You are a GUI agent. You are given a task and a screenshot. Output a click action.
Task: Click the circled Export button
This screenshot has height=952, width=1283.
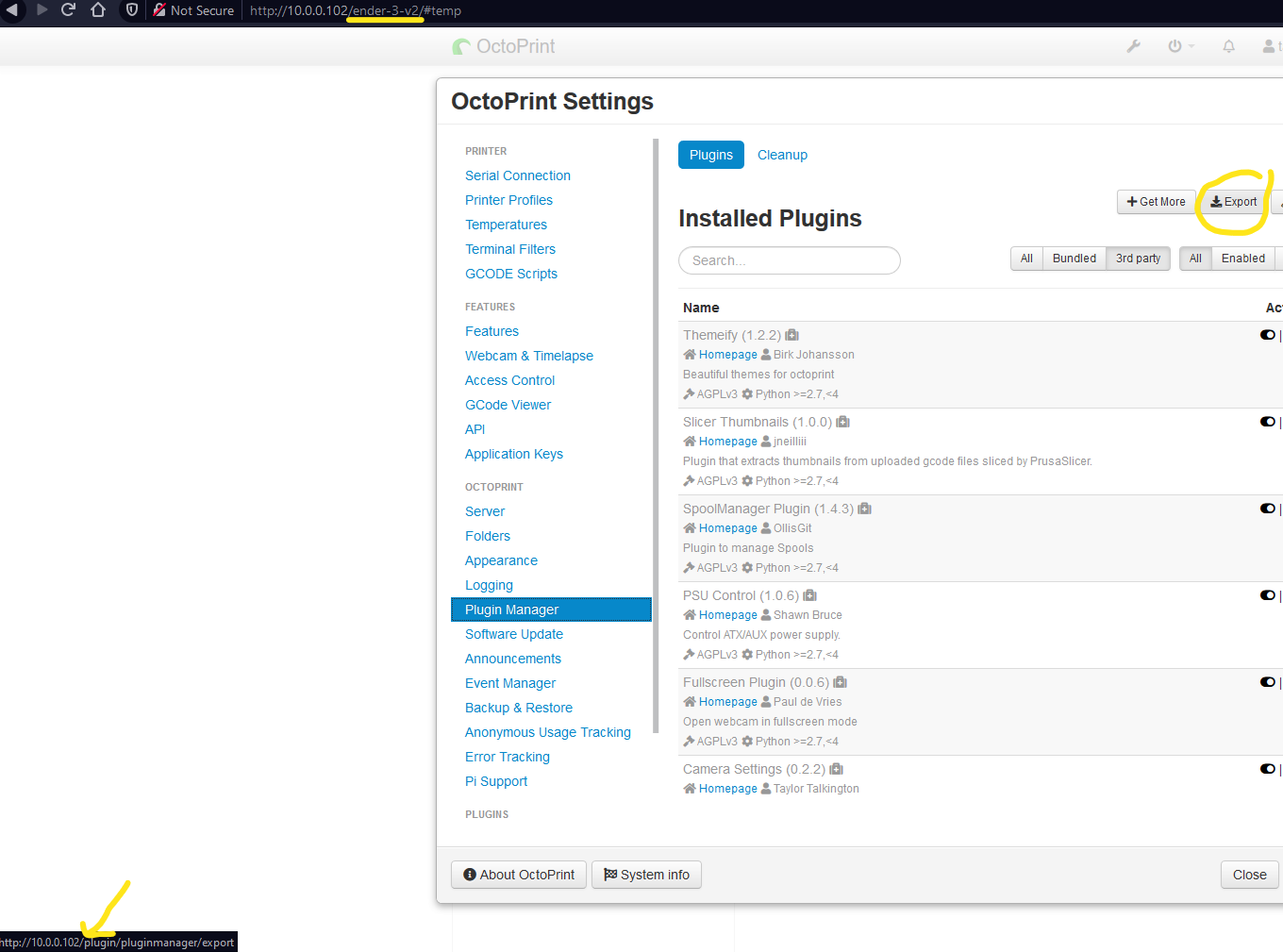click(1233, 201)
